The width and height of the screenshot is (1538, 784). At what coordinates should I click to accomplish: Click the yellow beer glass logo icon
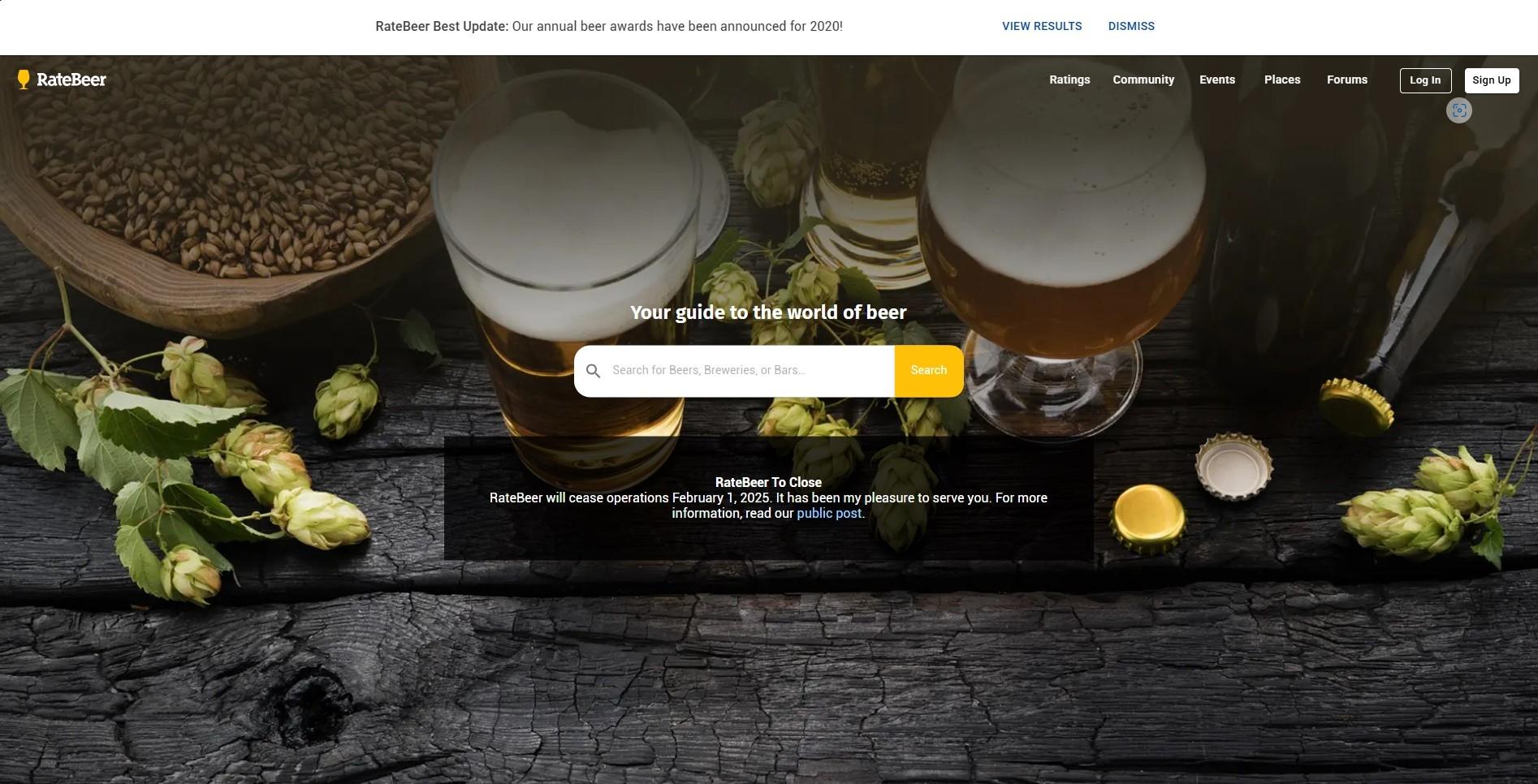24,80
